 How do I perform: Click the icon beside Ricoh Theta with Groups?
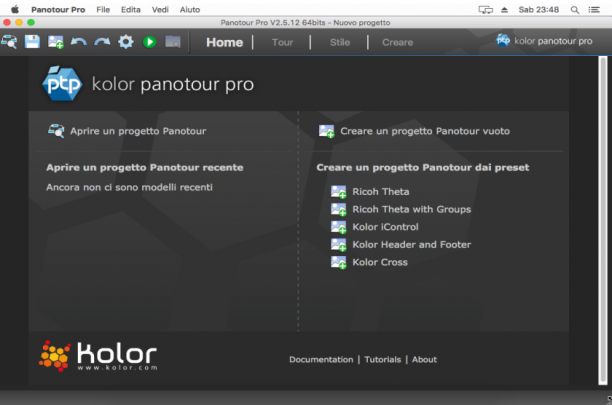pyautogui.click(x=338, y=209)
